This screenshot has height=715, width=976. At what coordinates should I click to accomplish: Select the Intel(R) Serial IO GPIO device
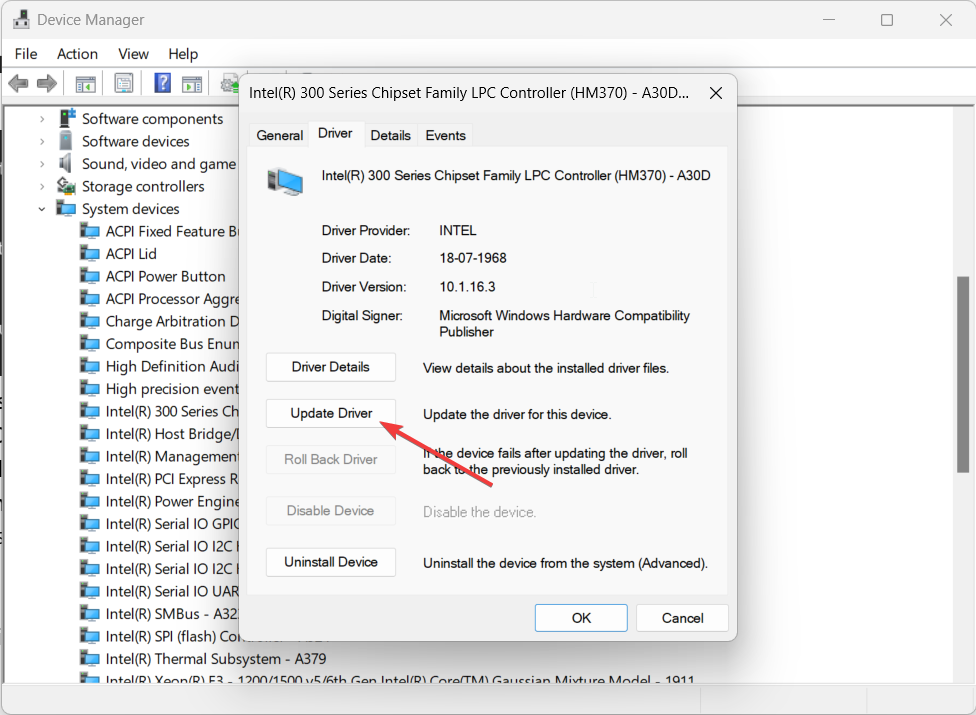tap(159, 524)
